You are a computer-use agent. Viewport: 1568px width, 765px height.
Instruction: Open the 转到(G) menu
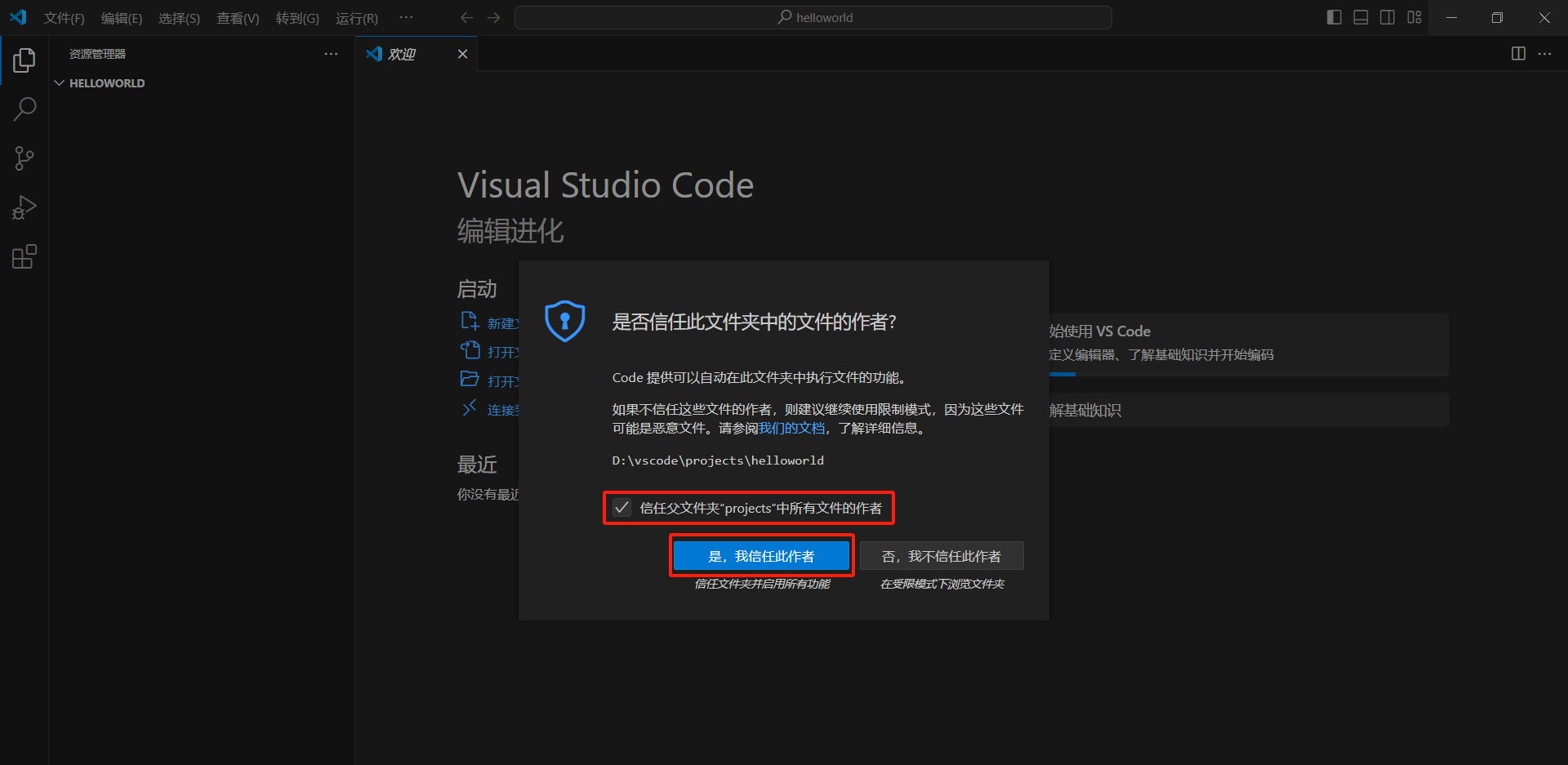point(297,18)
